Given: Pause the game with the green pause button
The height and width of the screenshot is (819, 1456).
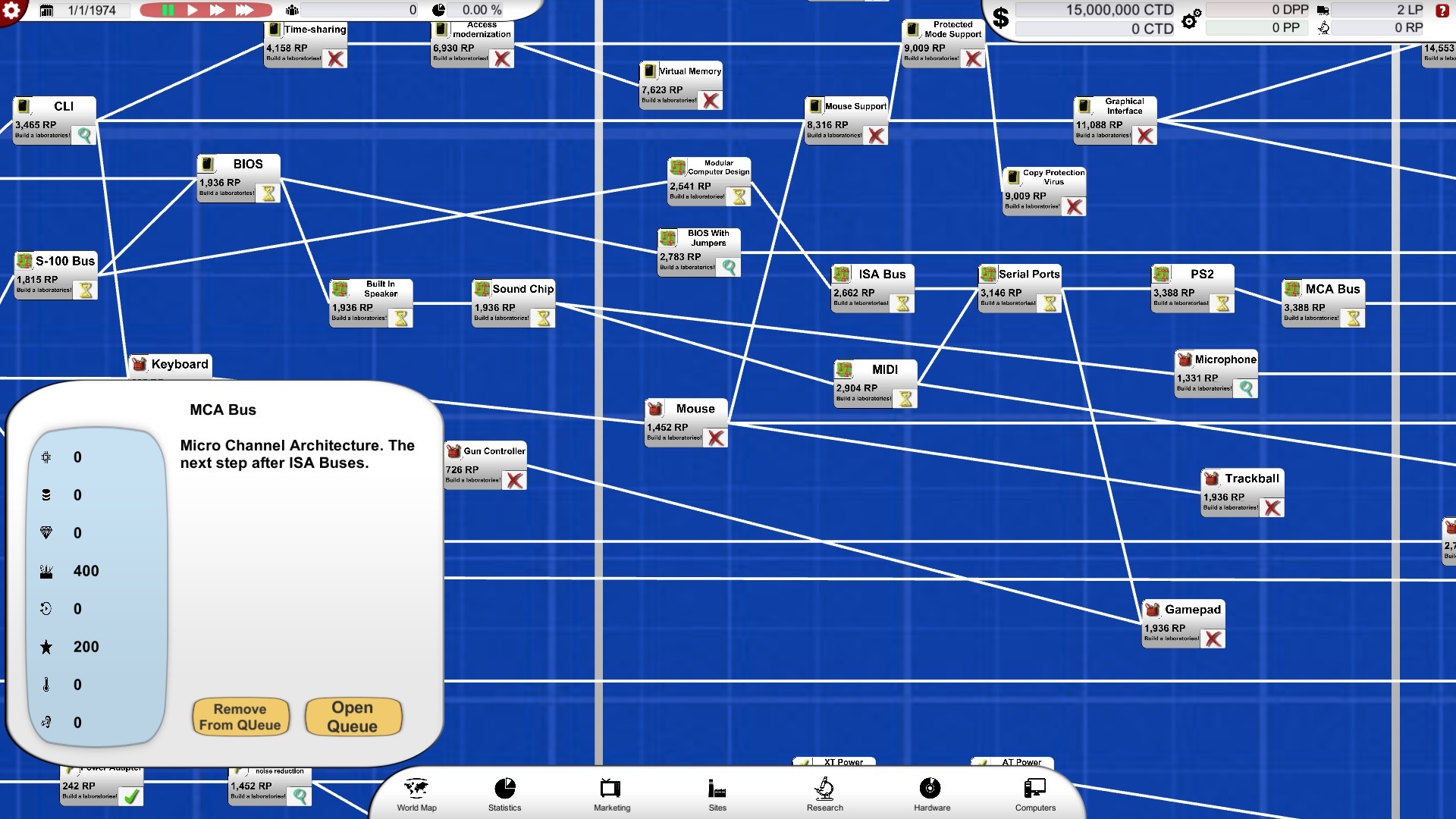Looking at the screenshot, I should pyautogui.click(x=168, y=10).
